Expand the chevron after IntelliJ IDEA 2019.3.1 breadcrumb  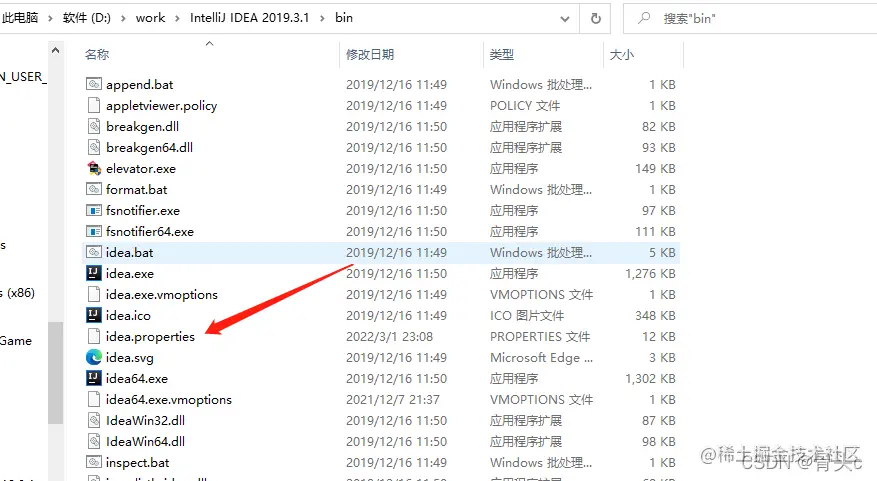pos(322,18)
